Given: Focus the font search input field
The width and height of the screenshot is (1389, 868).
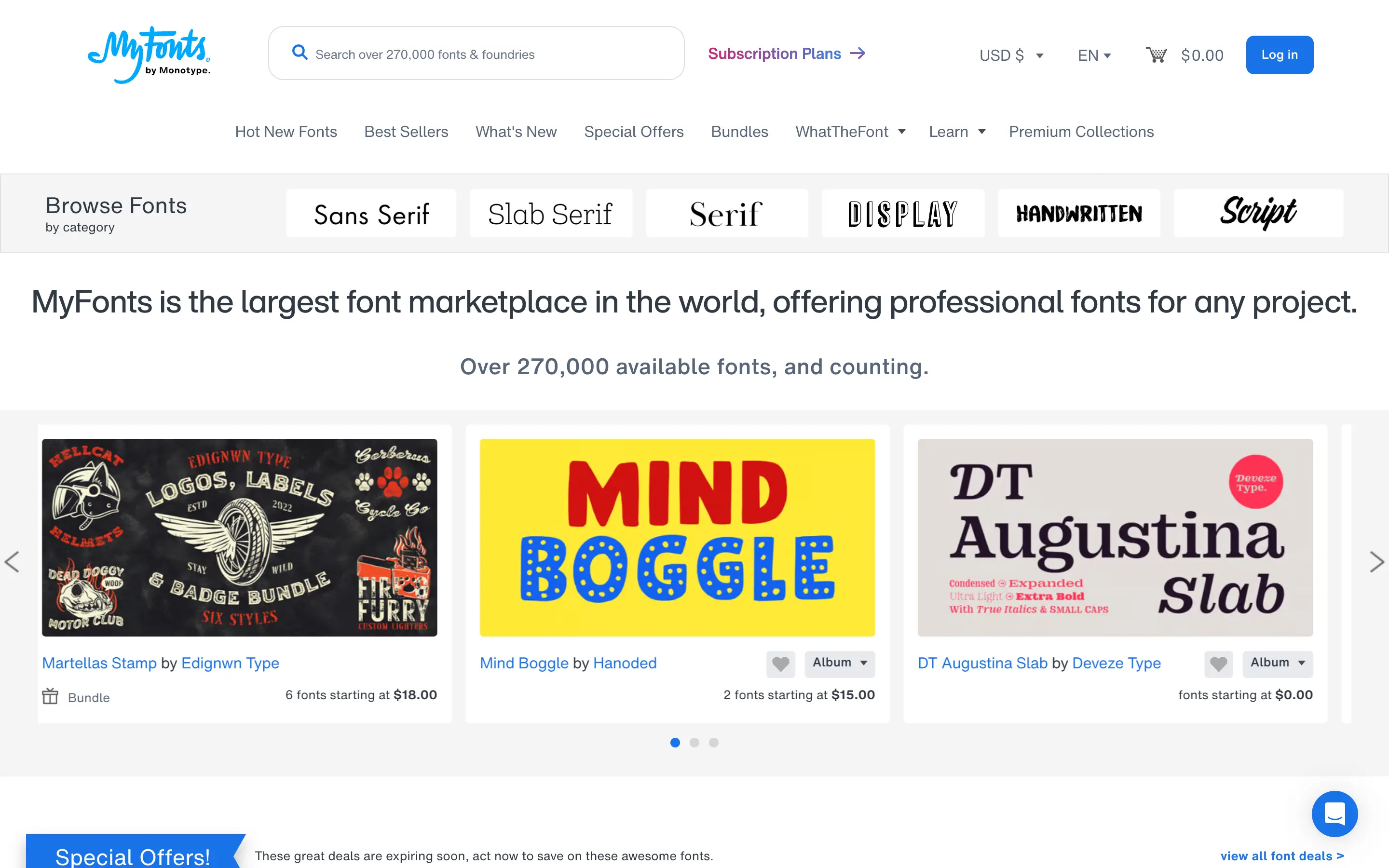Looking at the screenshot, I should click(x=477, y=54).
